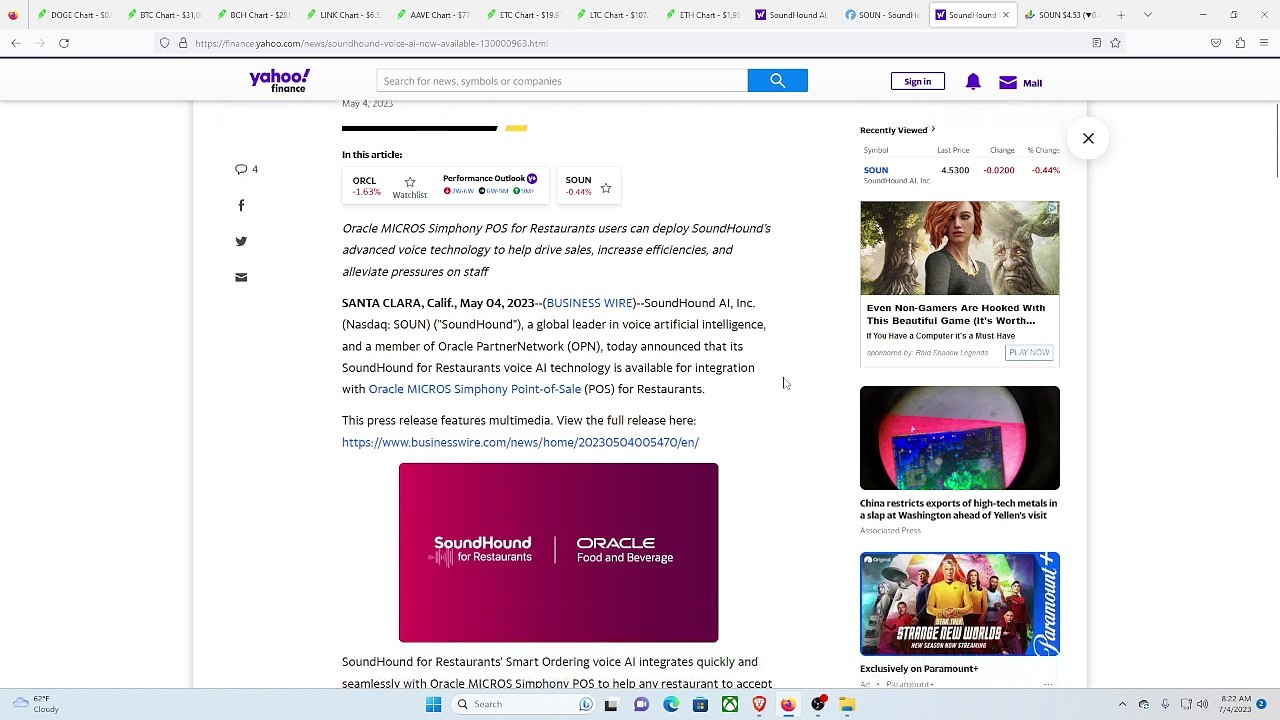Open Oracle MICROS Symphony Point-of-Sale link

[474, 389]
